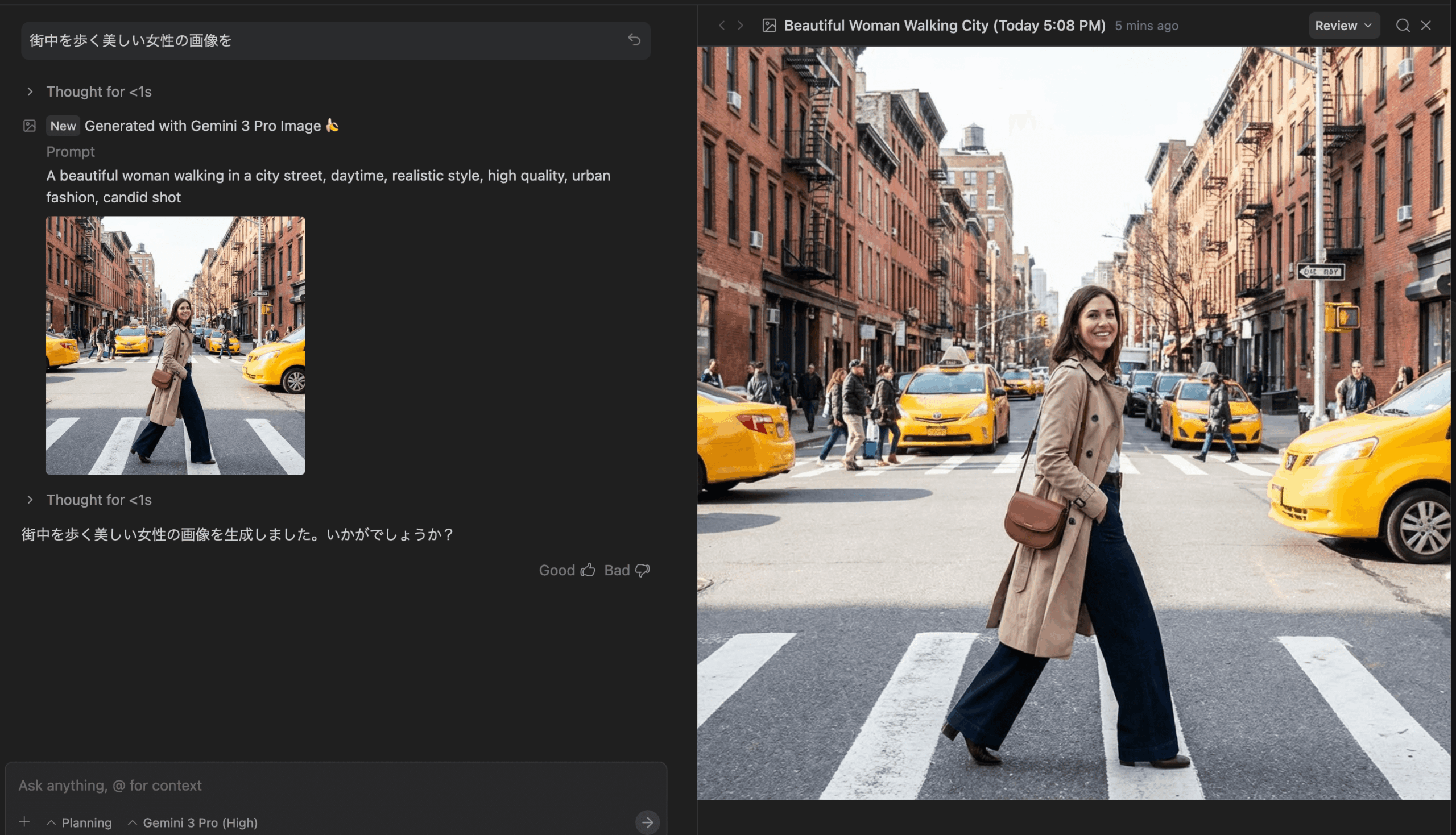Click the New badge on the generation entry
The width and height of the screenshot is (1456, 835).
(62, 126)
